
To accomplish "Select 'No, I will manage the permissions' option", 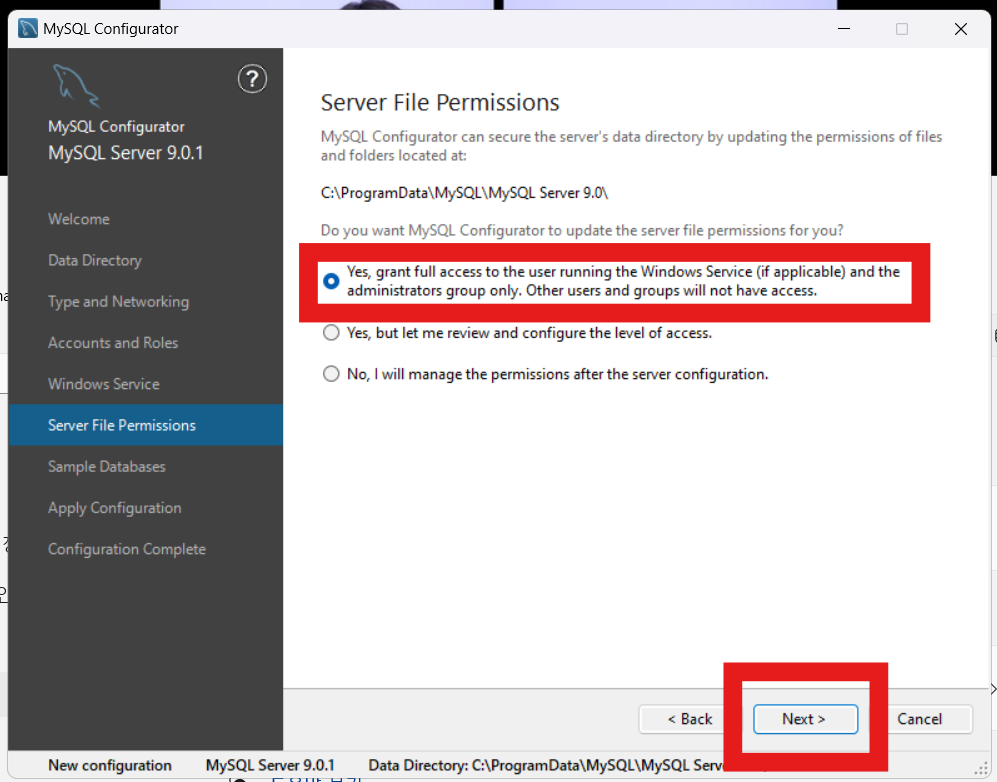I will coord(331,374).
